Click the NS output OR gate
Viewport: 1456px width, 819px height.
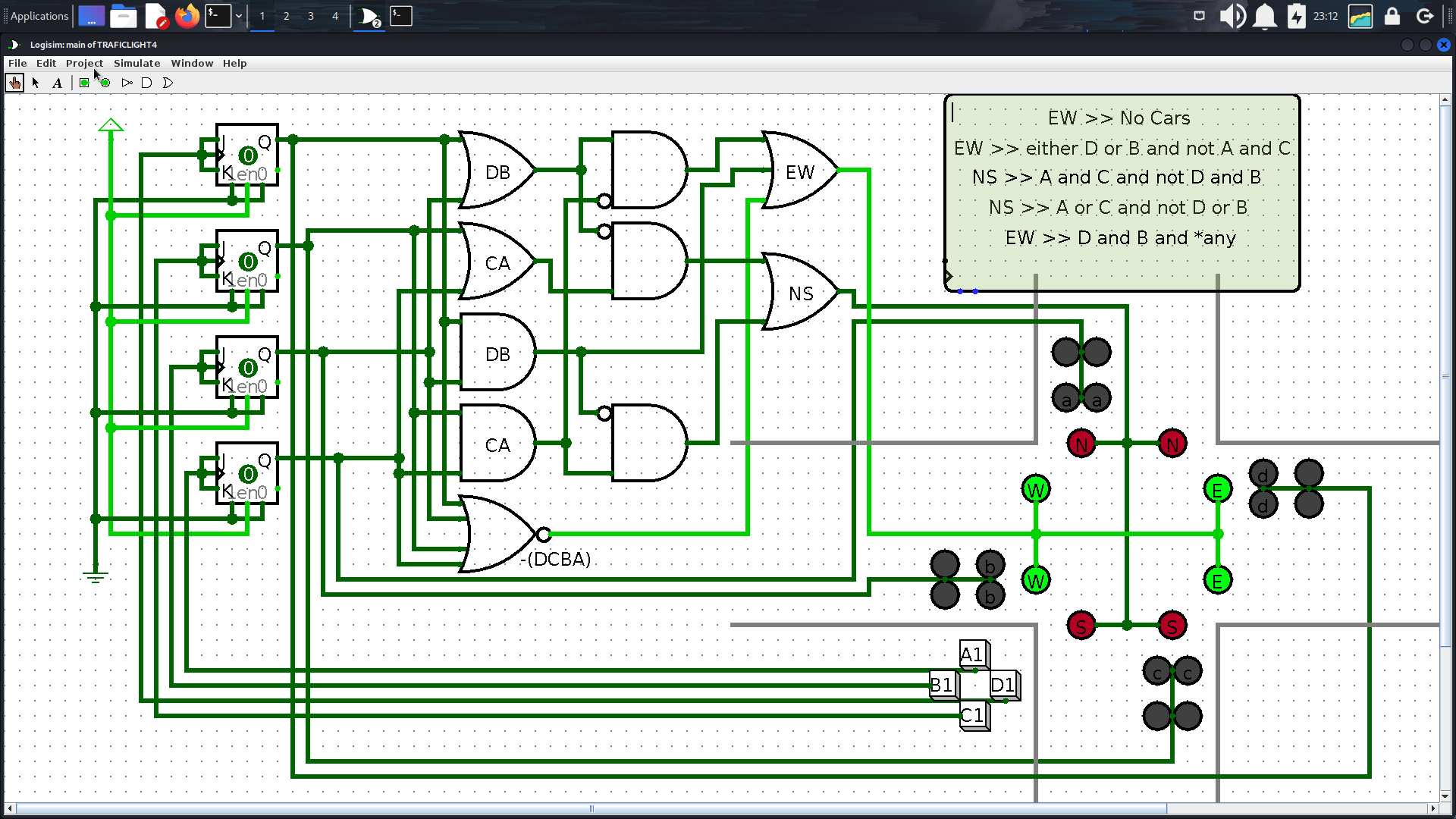click(800, 291)
